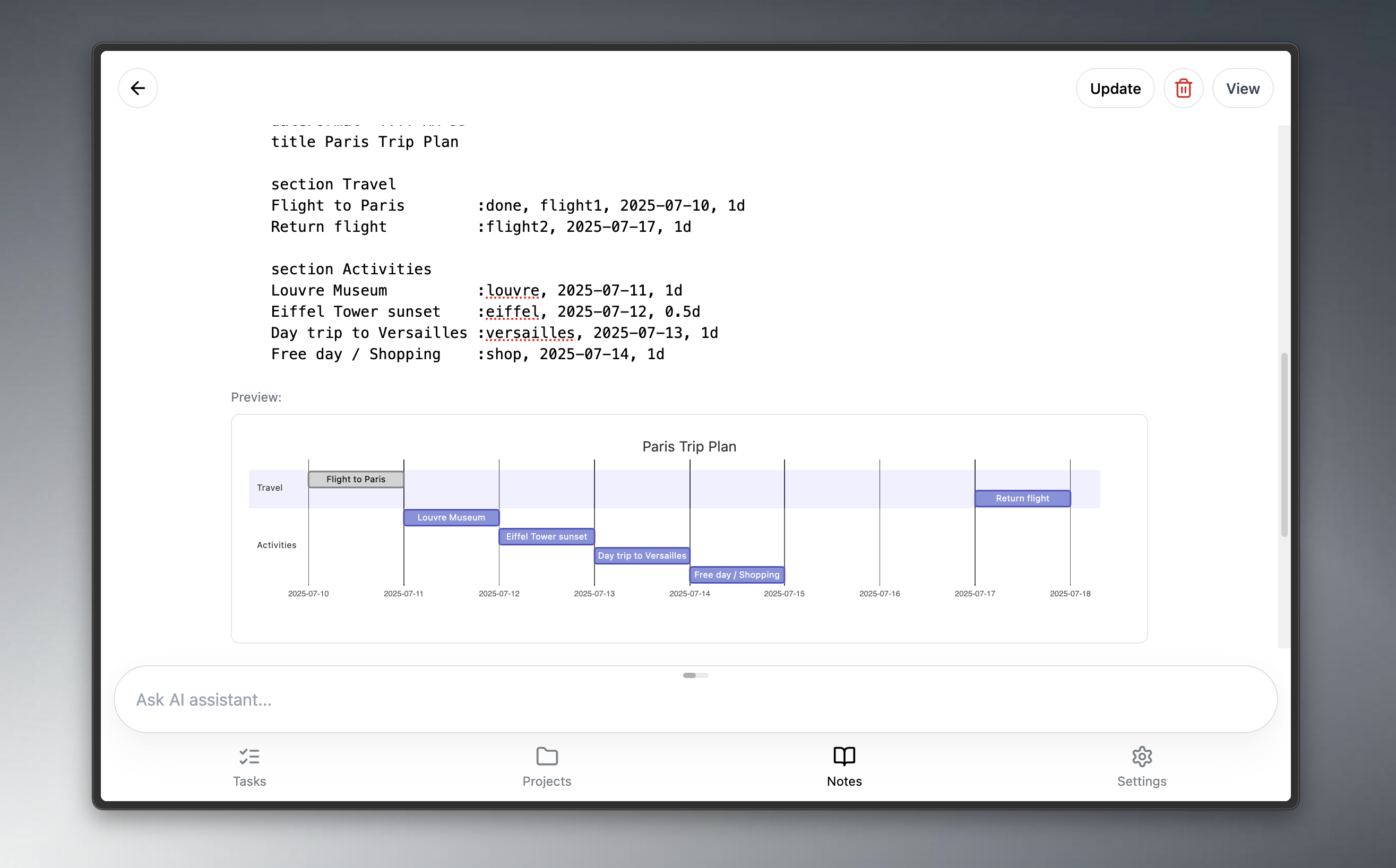The height and width of the screenshot is (868, 1396).
Task: Click the Eiffel Tower sunset bar
Action: coord(546,536)
